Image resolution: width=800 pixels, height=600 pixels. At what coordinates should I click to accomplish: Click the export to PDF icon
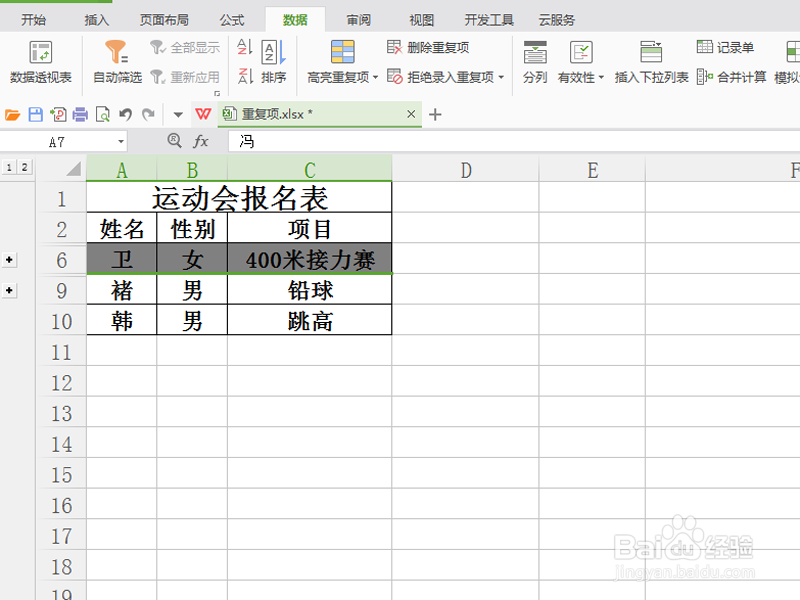tap(58, 115)
